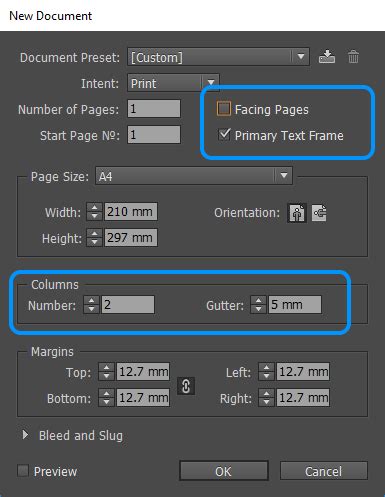This screenshot has width=385, height=497.
Task: Uncheck the Primary Text Frame checkbox
Action: point(224,135)
